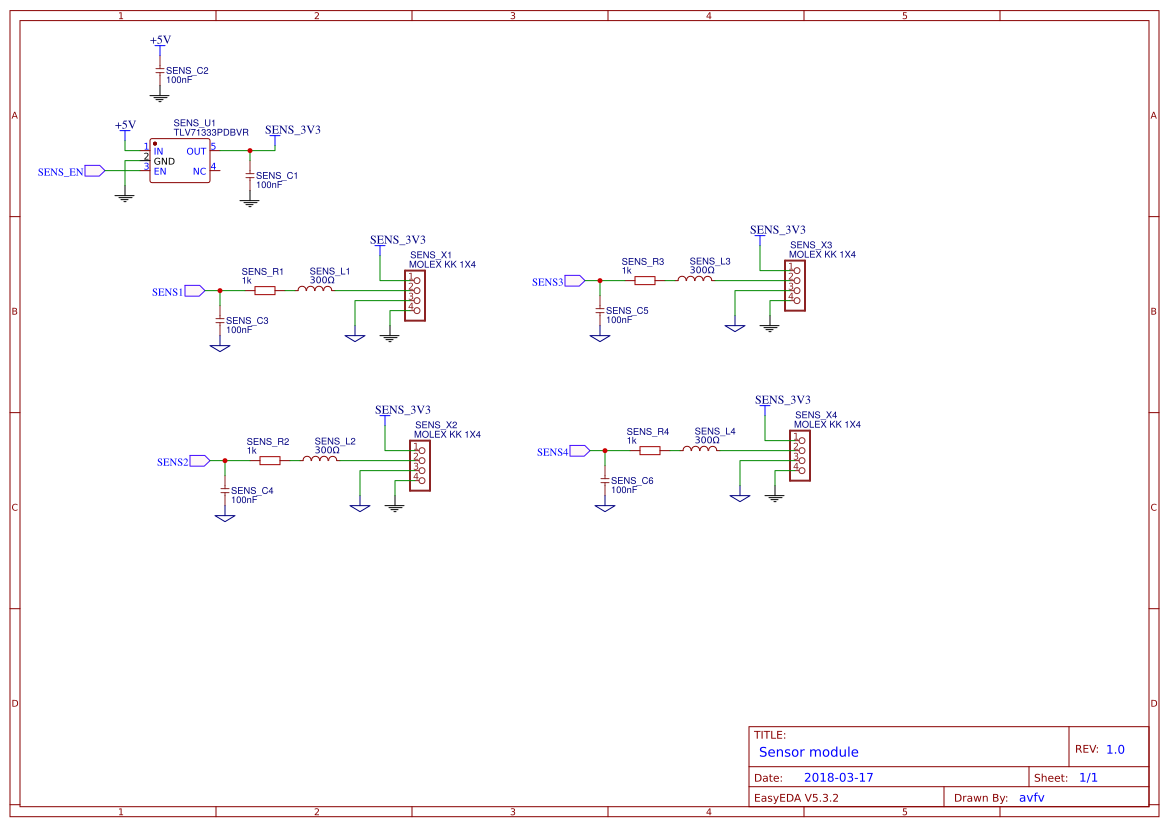This screenshot has width=1169, height=827.
Task: Select the SENS_C2 capacitor symbol
Action: coord(159,70)
